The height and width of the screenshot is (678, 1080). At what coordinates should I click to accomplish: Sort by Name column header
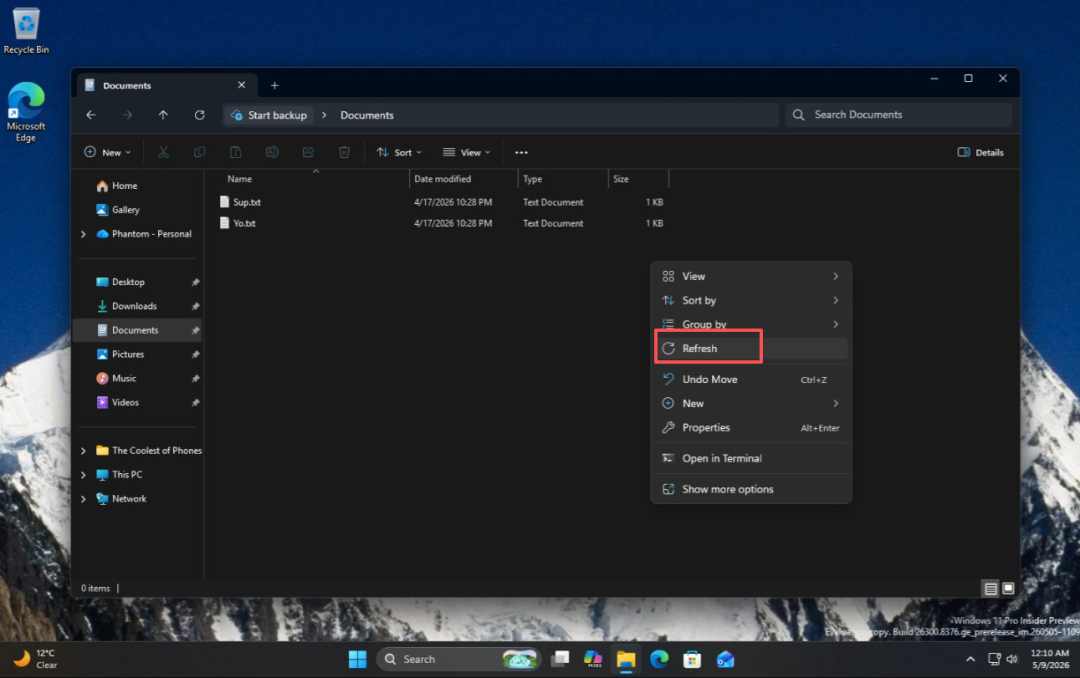(x=239, y=179)
